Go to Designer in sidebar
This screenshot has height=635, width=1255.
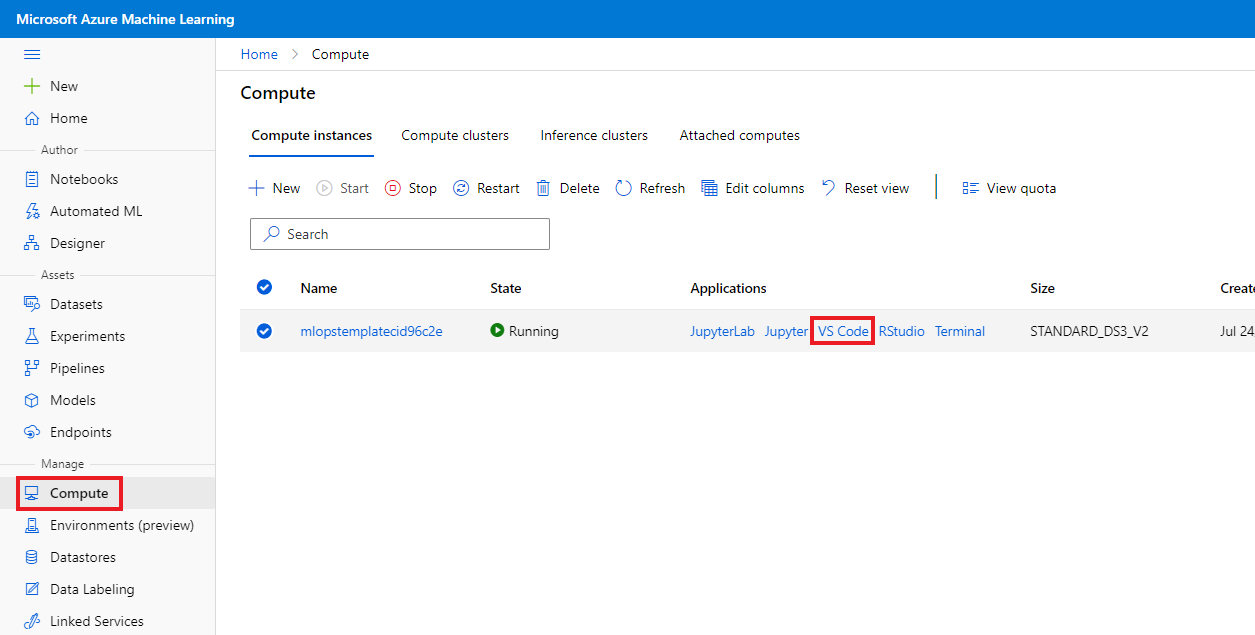click(77, 243)
